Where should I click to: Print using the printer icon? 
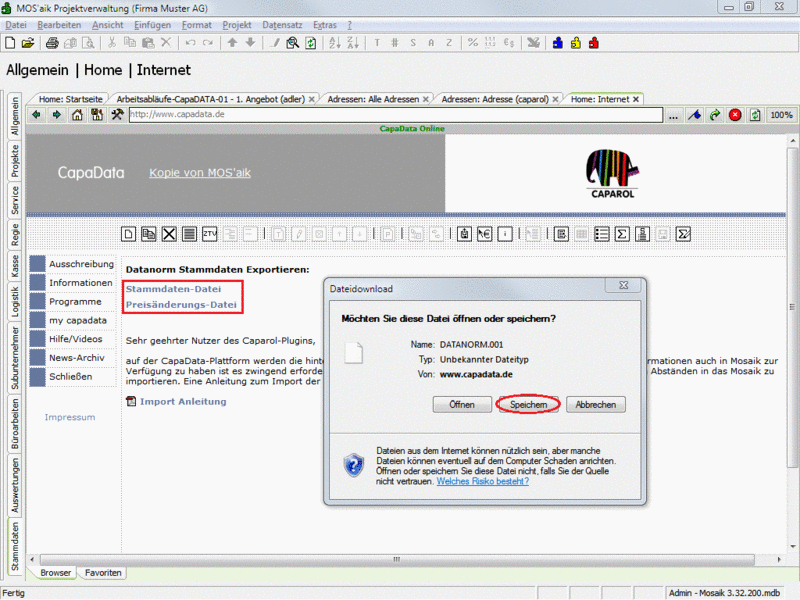(x=52, y=43)
